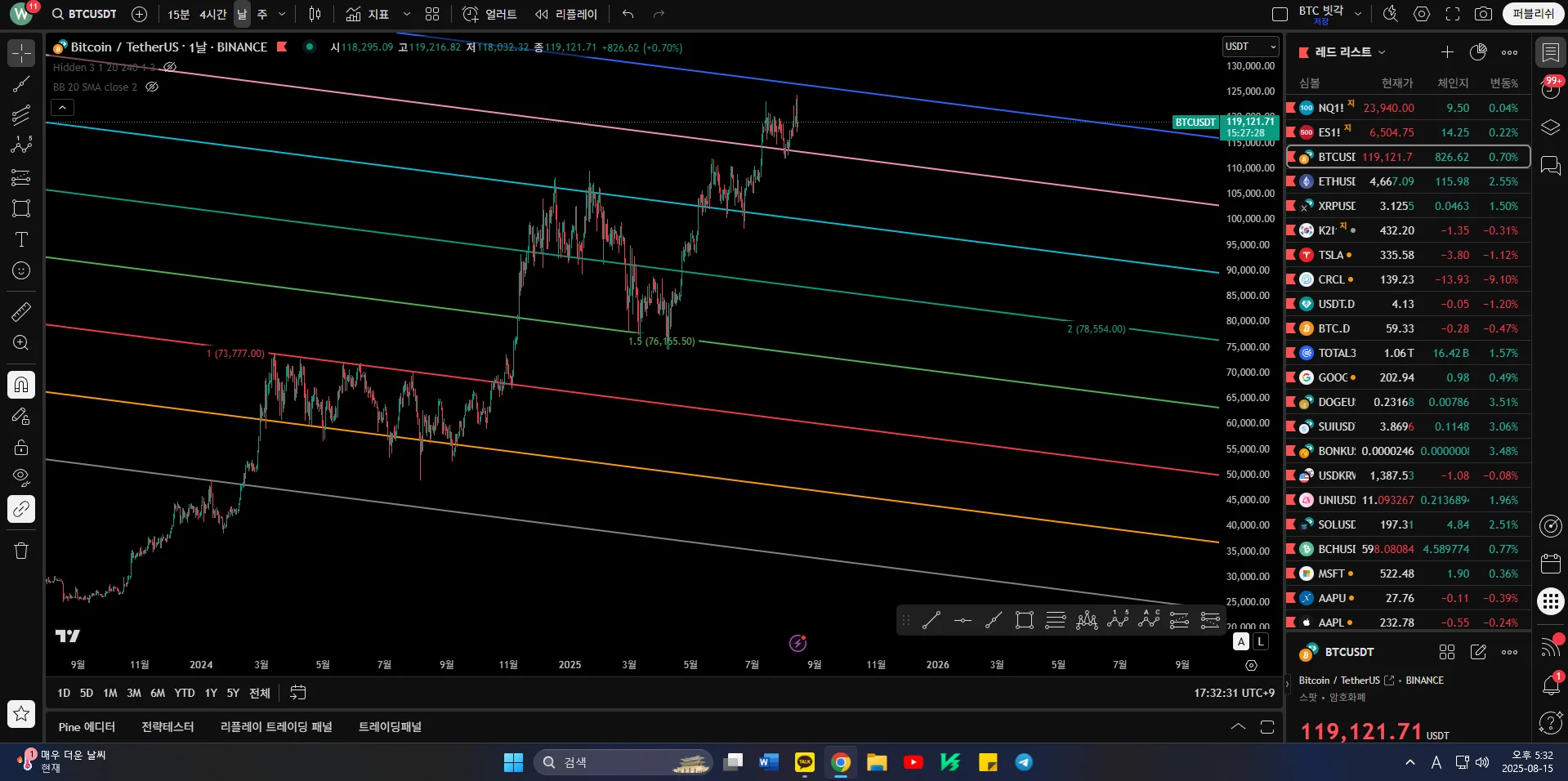Take a chart snapshot with camera icon
1568x781 pixels.
click(x=1483, y=14)
